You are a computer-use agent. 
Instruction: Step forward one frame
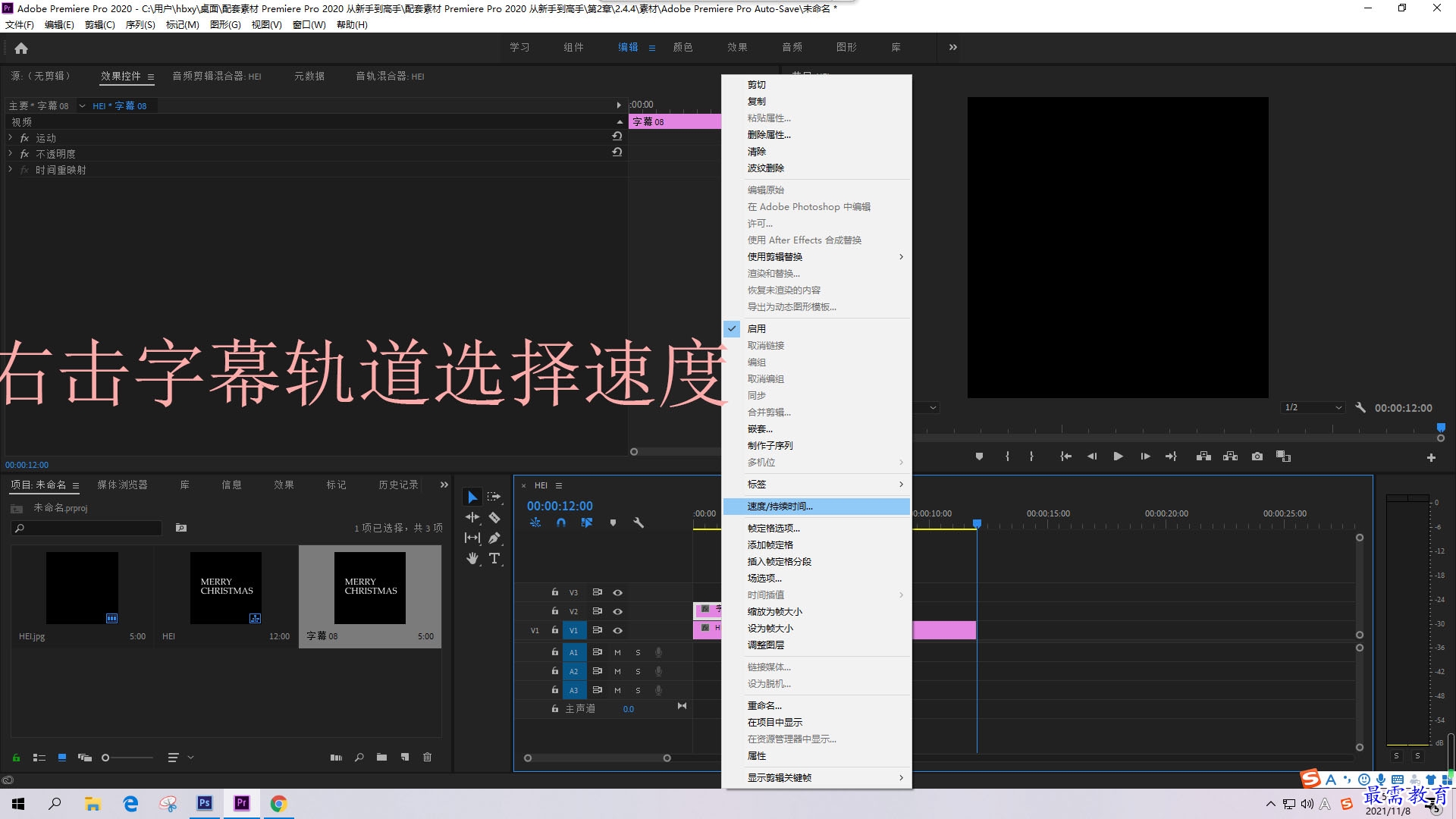pos(1145,457)
